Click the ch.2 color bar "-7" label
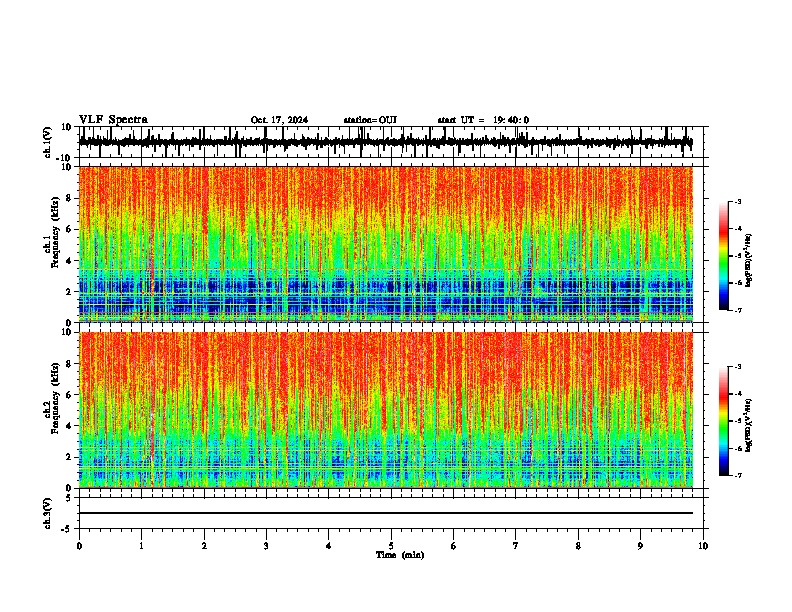The width and height of the screenshot is (792, 612). click(x=737, y=475)
